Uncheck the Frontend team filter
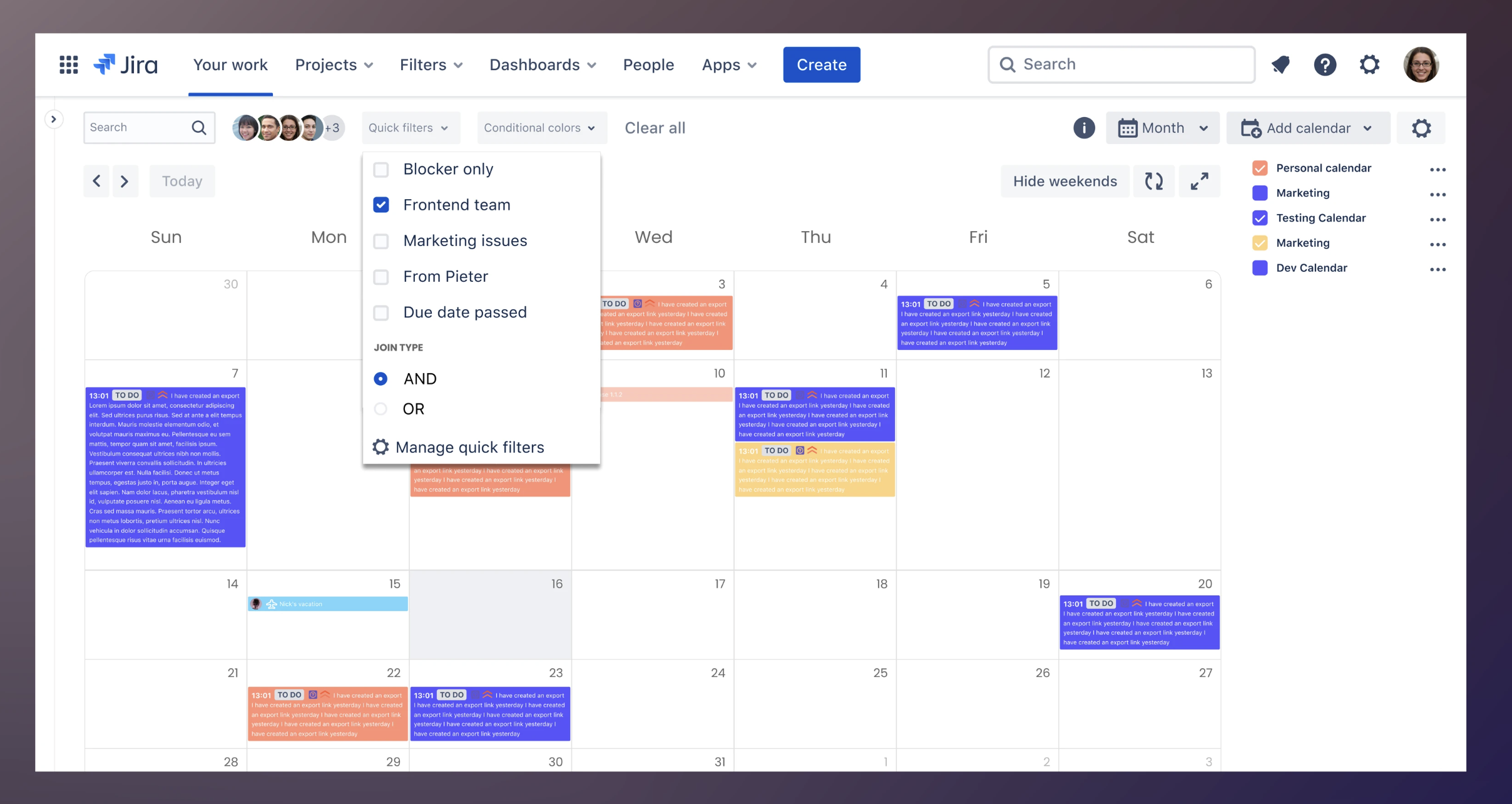The height and width of the screenshot is (804, 1512). [x=381, y=204]
